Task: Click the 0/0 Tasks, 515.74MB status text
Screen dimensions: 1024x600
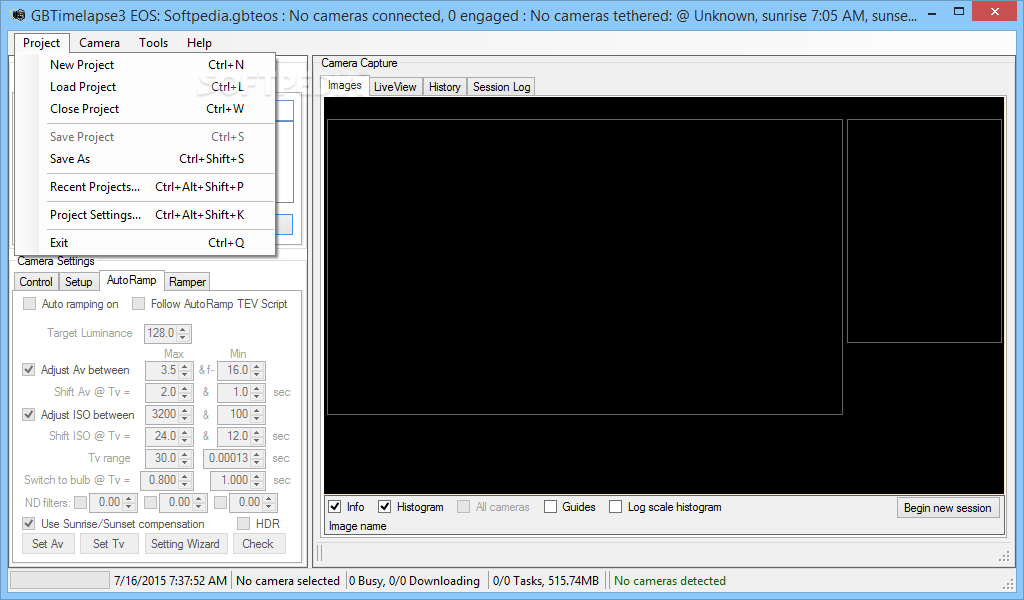Action: (546, 581)
